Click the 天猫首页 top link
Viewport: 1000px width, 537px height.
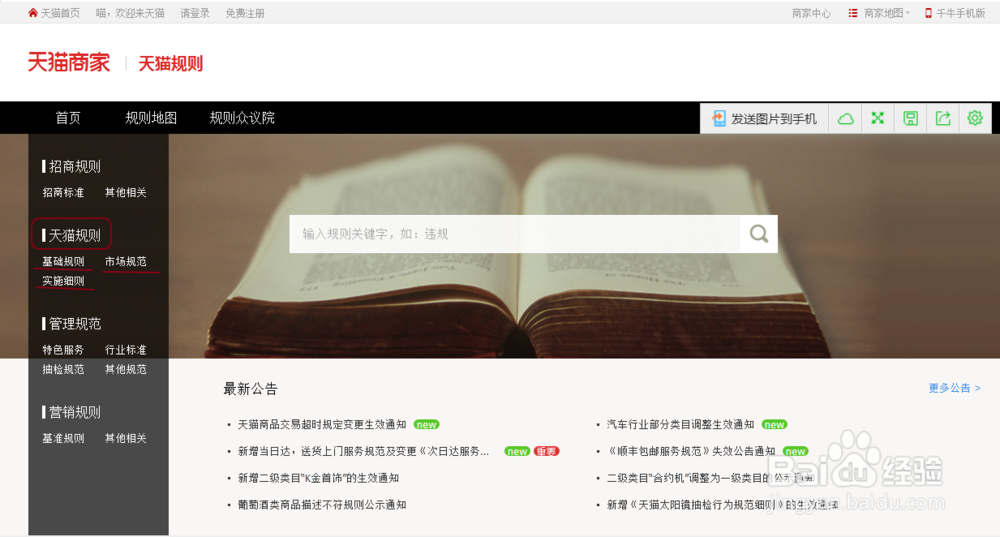(x=60, y=13)
